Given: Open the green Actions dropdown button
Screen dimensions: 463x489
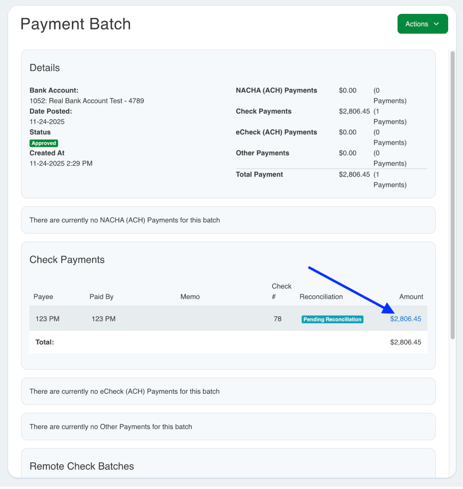Looking at the screenshot, I should pyautogui.click(x=422, y=24).
